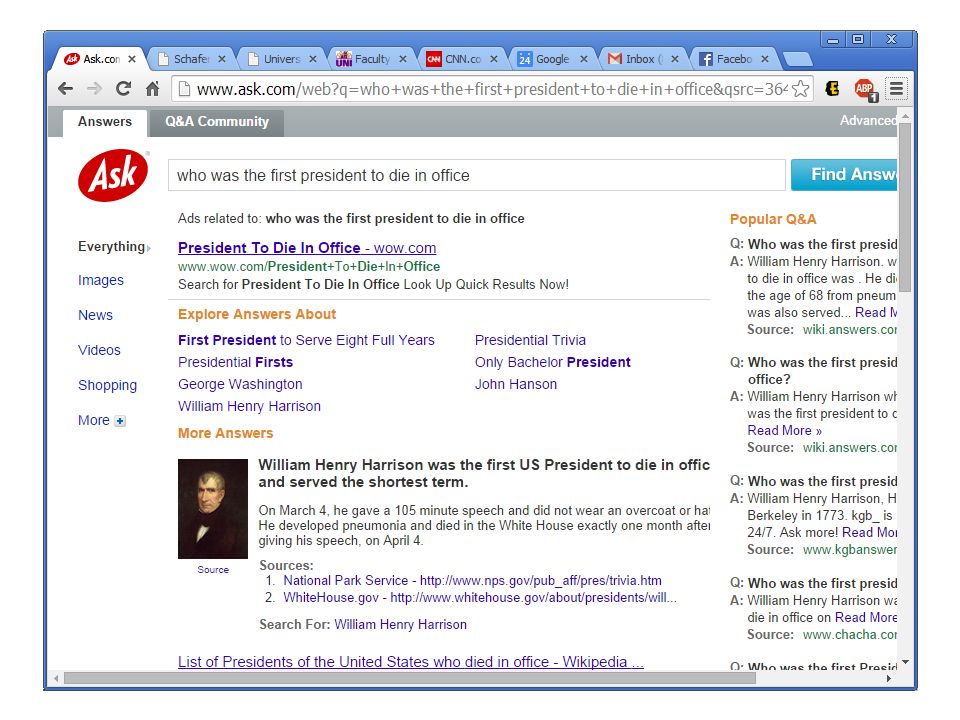Close the Facebook tab
The height and width of the screenshot is (720, 960).
pos(765,59)
